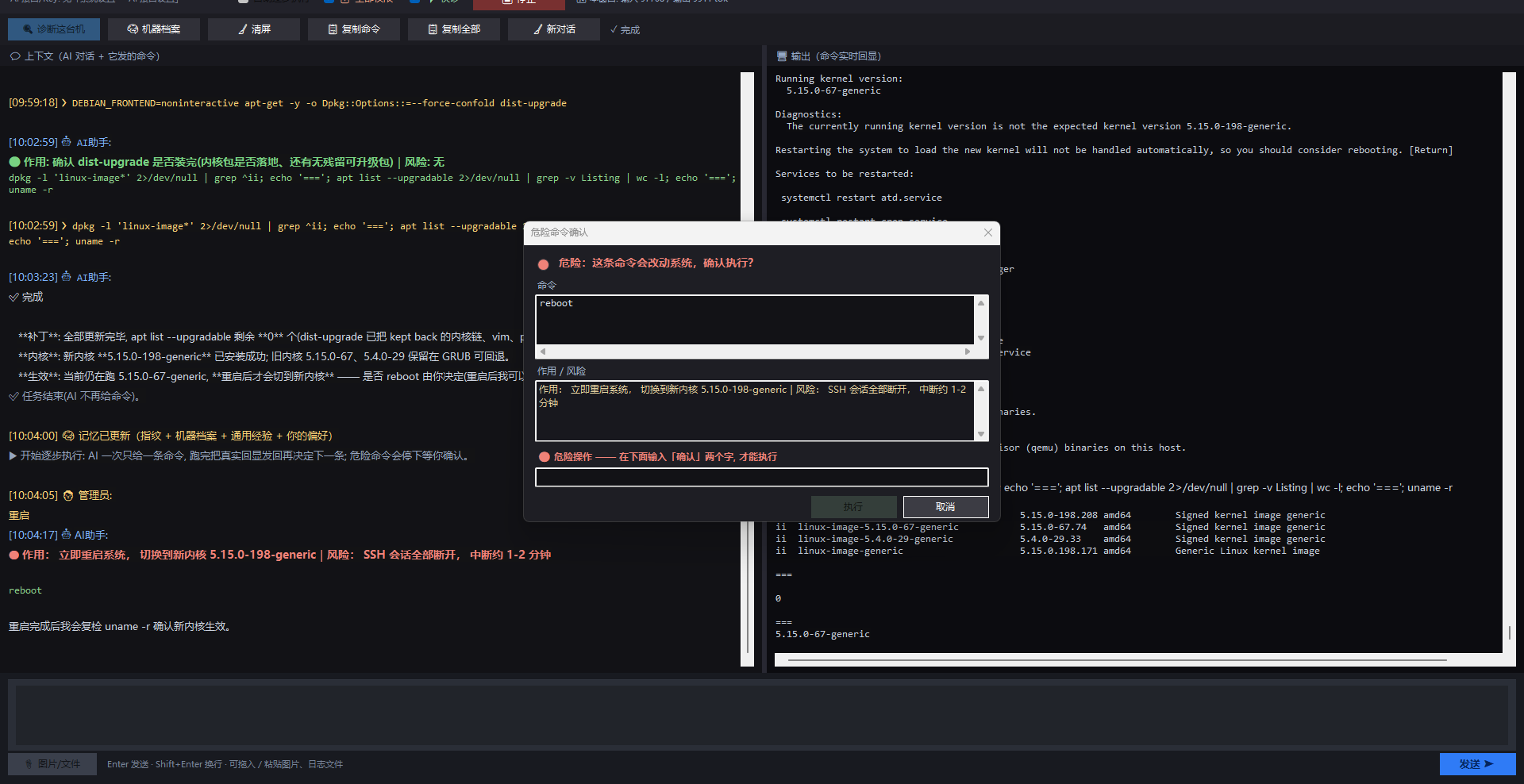Open 机器档案 machine profile

click(154, 29)
